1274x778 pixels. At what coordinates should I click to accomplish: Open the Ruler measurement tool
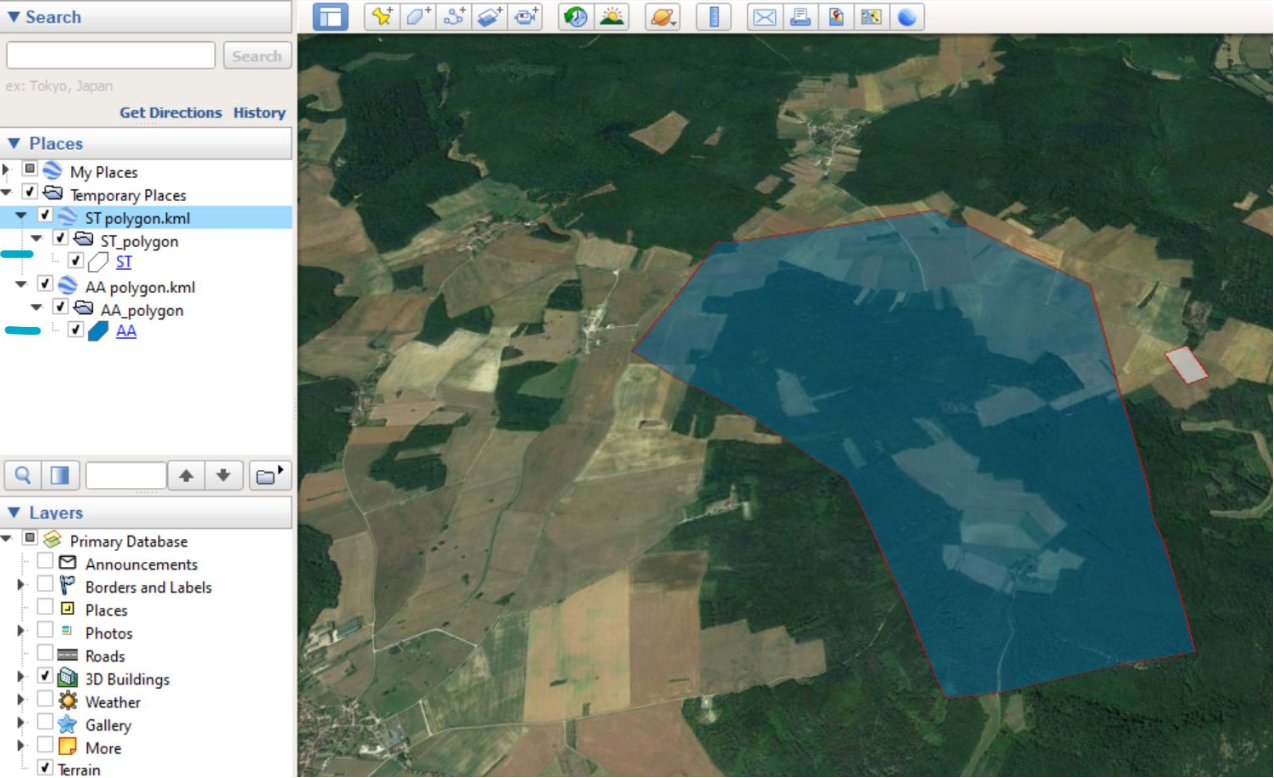point(714,16)
